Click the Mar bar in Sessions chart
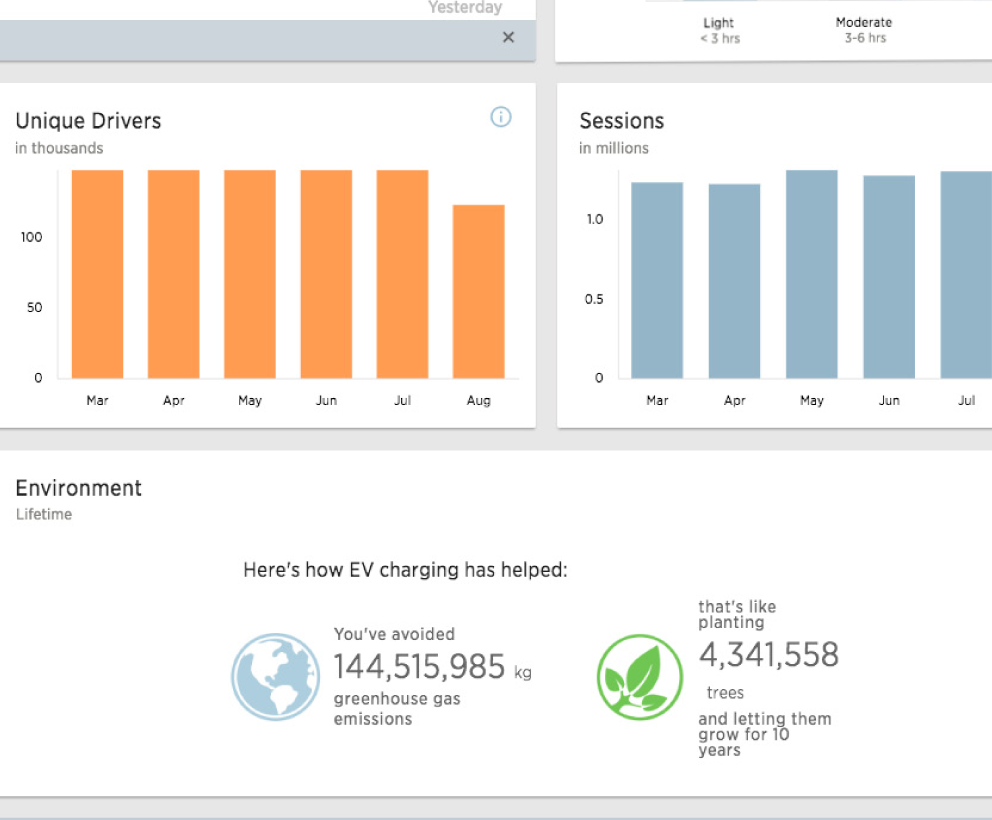 tap(657, 281)
